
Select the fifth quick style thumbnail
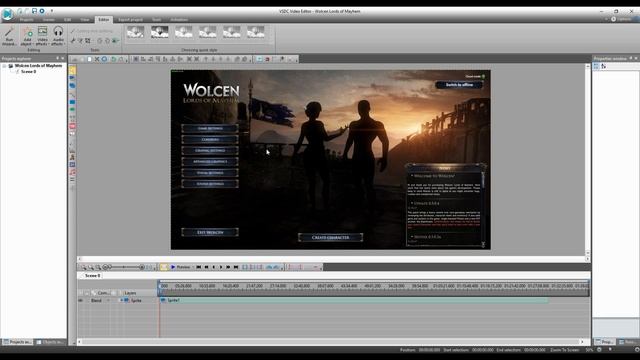232,32
